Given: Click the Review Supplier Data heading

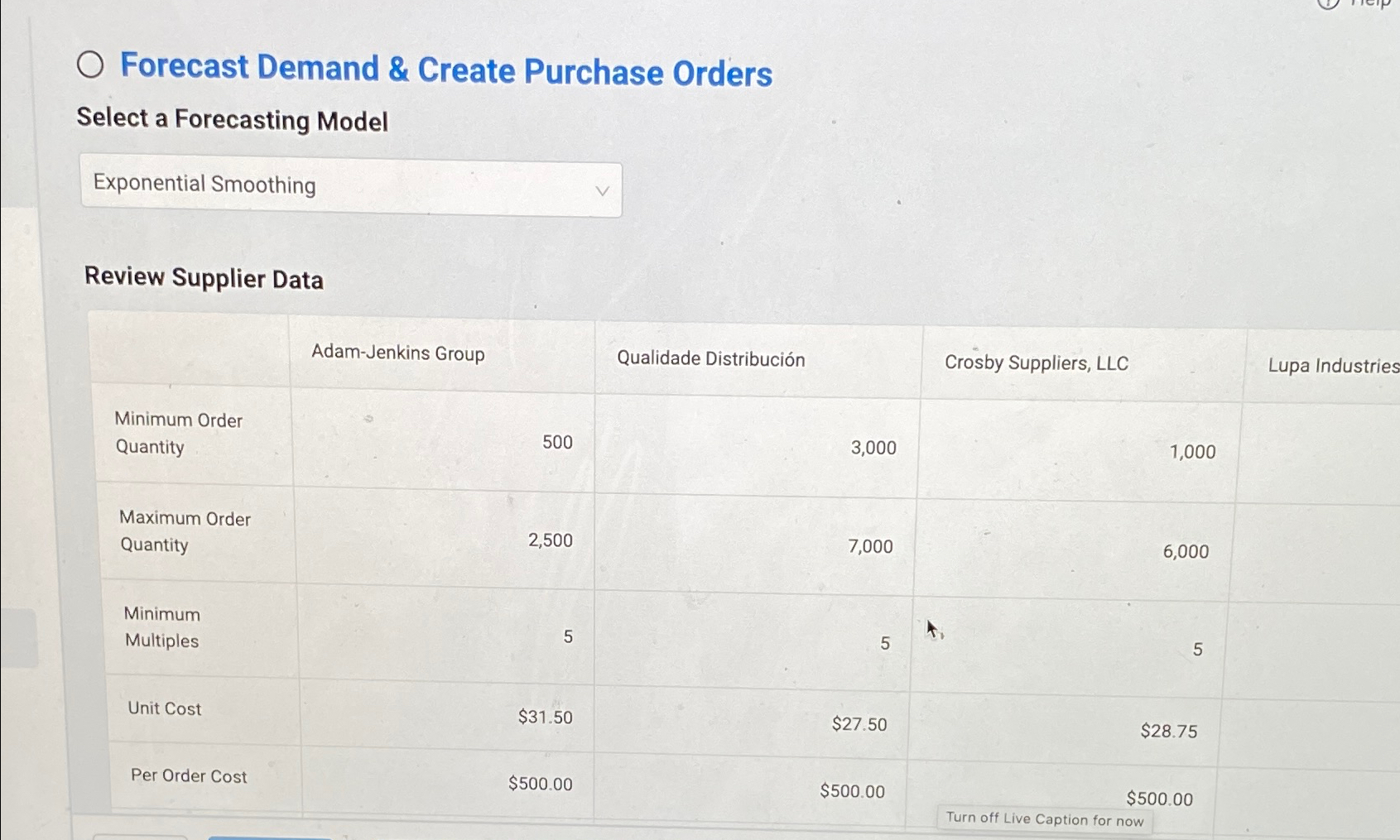Looking at the screenshot, I should click(204, 278).
